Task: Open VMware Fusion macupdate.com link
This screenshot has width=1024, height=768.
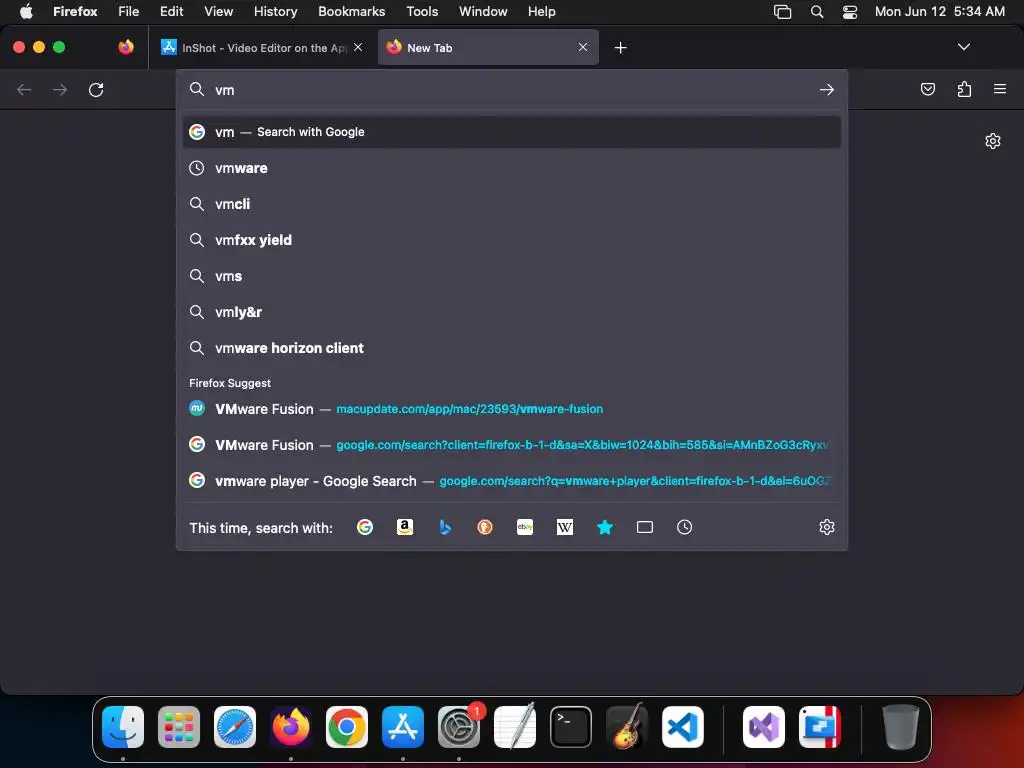Action: coord(512,409)
